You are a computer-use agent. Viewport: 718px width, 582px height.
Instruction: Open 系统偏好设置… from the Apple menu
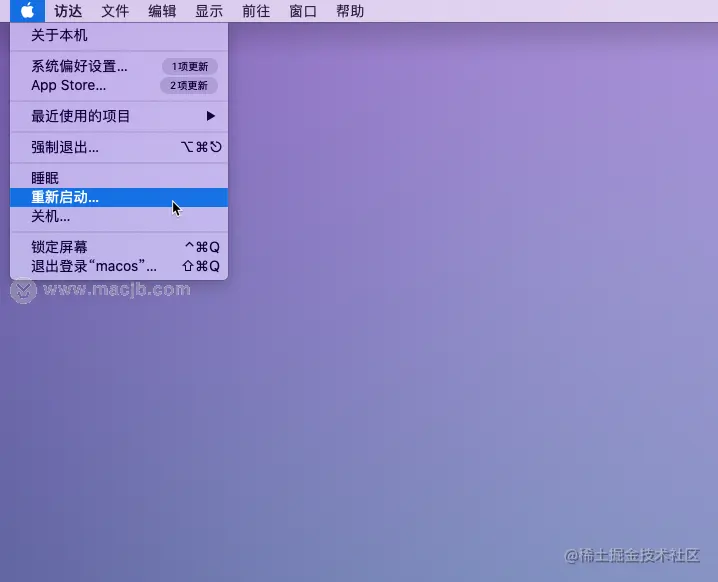point(119,66)
